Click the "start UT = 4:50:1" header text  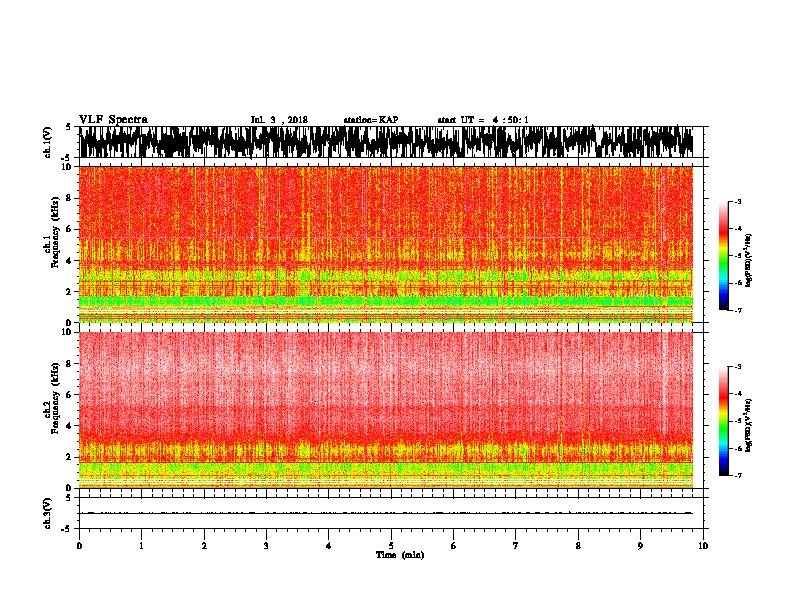point(483,120)
